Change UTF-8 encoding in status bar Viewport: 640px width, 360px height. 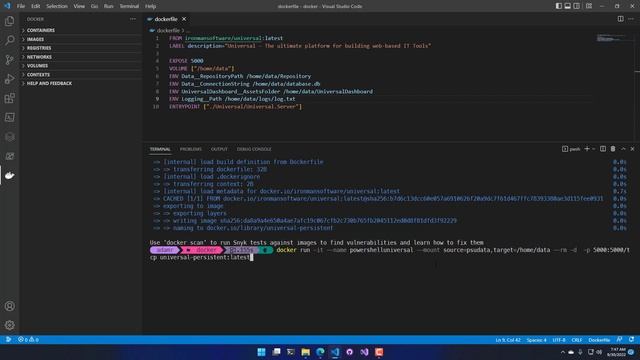pos(559,340)
